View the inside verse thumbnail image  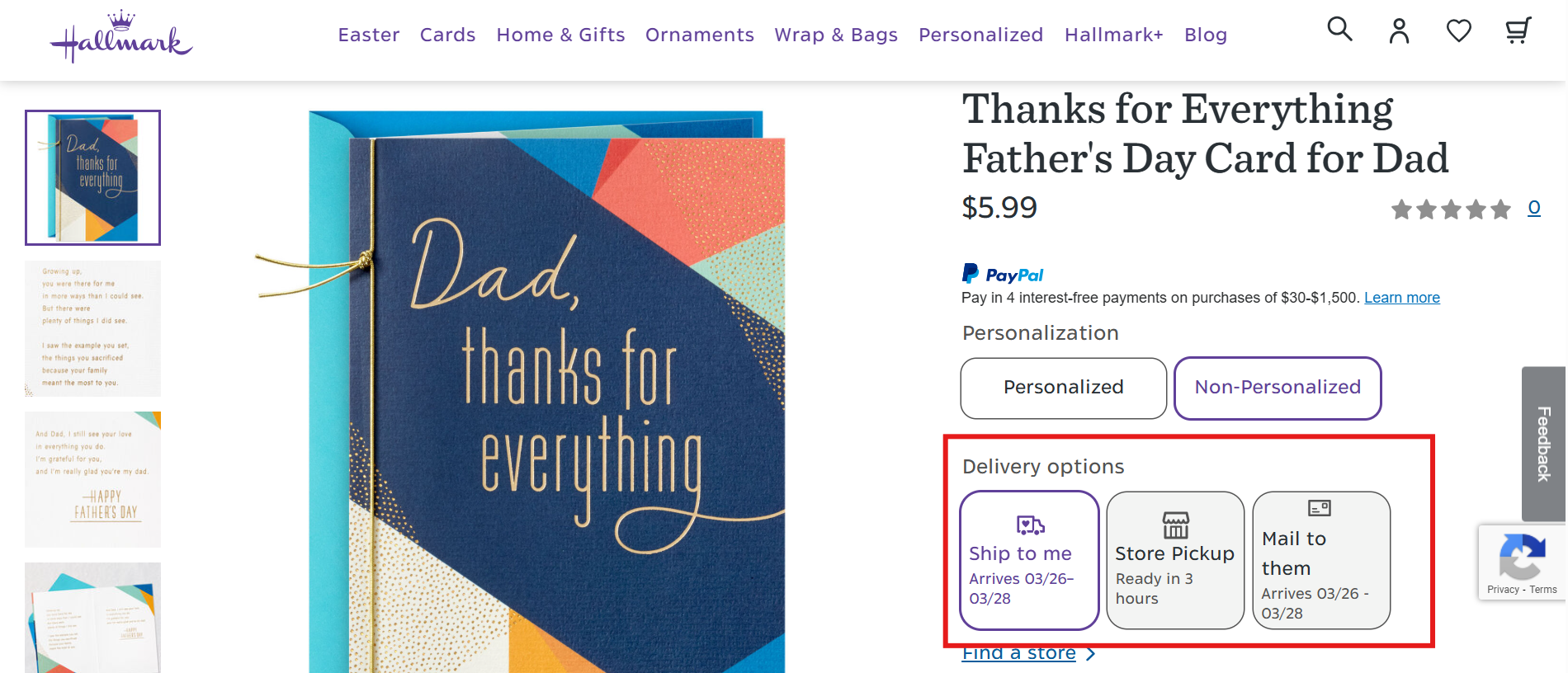(92, 328)
